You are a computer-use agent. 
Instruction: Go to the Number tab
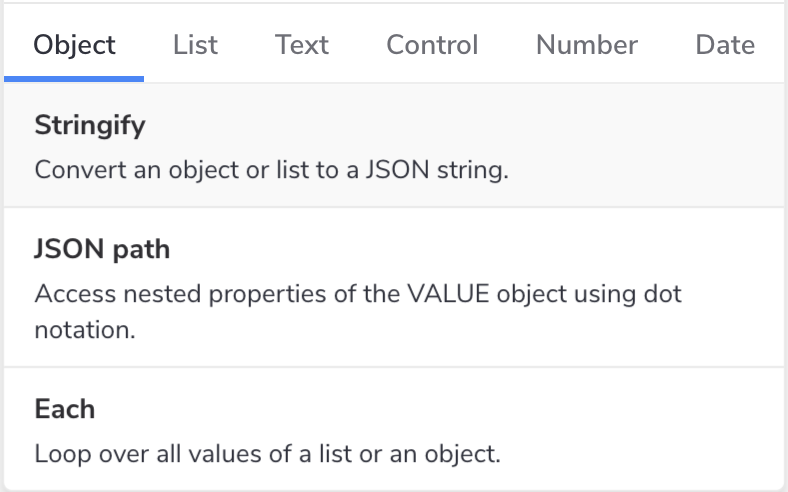click(x=586, y=45)
